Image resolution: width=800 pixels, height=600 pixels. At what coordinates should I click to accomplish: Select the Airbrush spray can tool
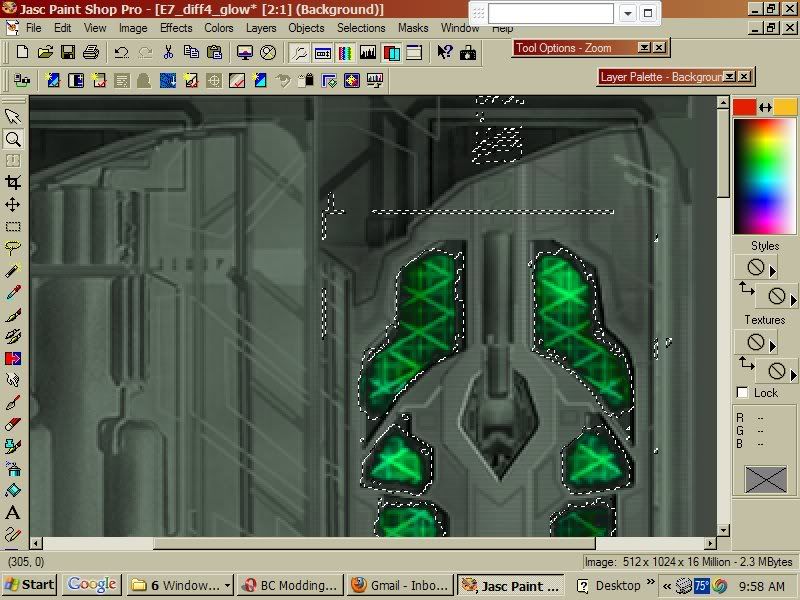tap(13, 468)
